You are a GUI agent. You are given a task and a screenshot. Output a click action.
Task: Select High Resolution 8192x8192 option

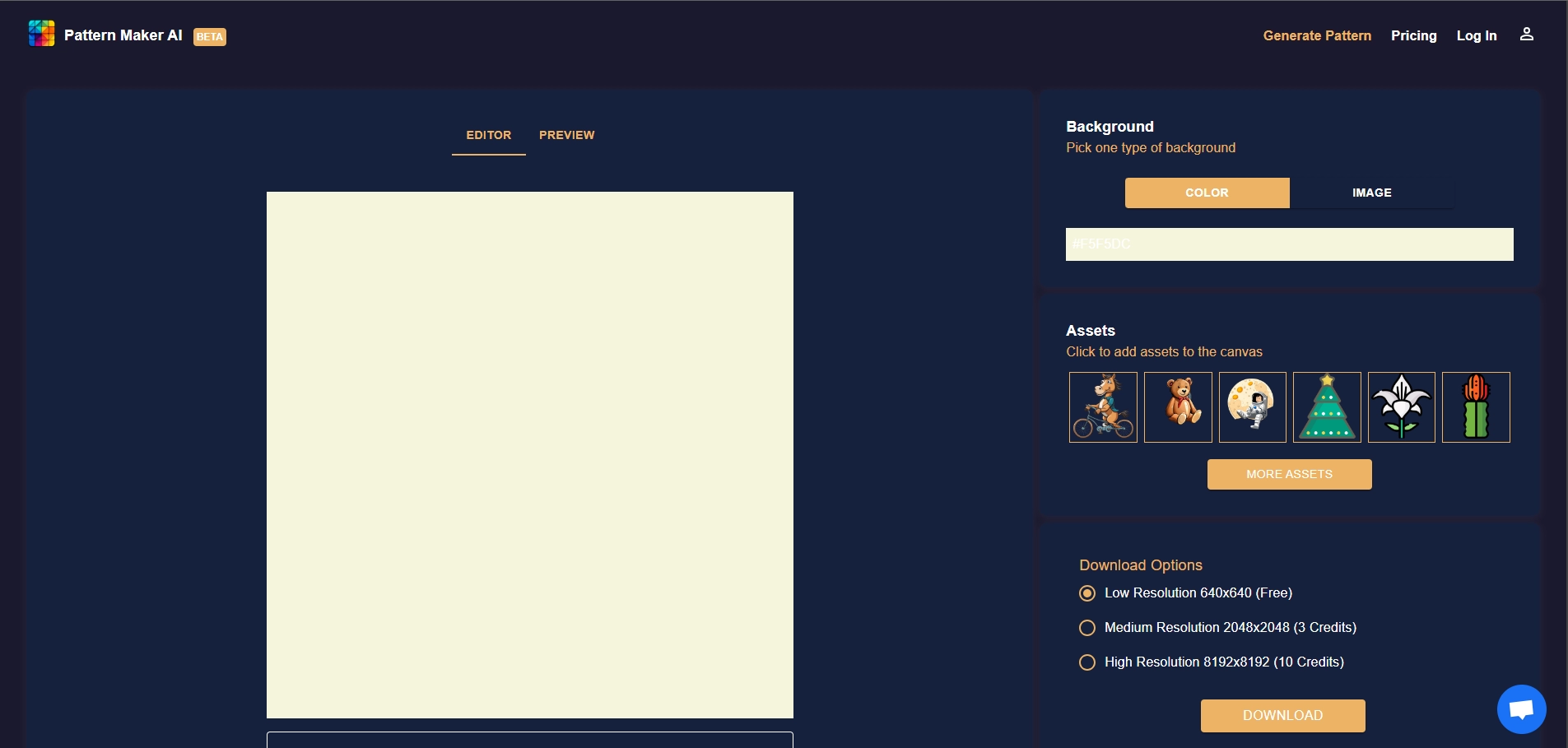pos(1087,662)
